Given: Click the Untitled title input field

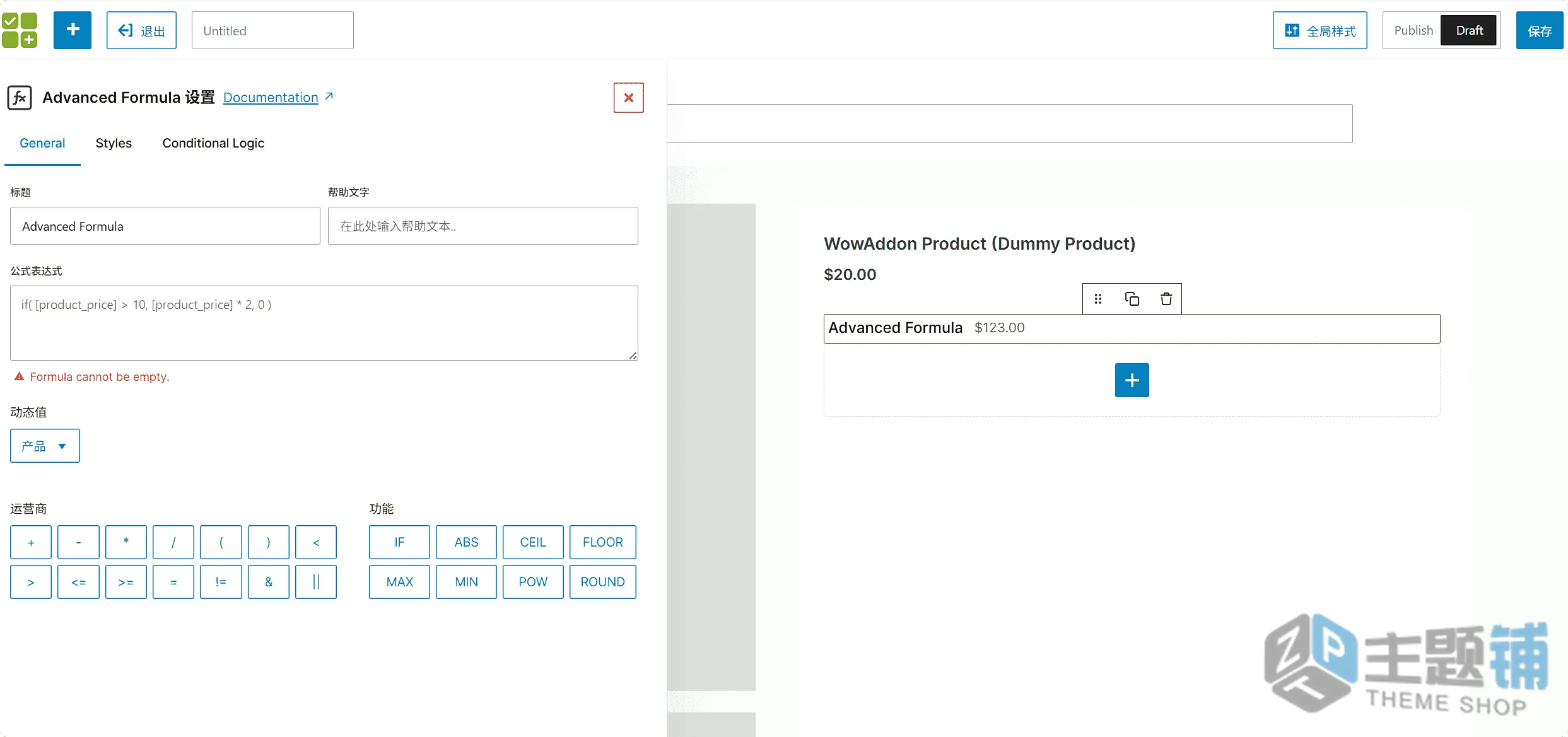Looking at the screenshot, I should [272, 30].
